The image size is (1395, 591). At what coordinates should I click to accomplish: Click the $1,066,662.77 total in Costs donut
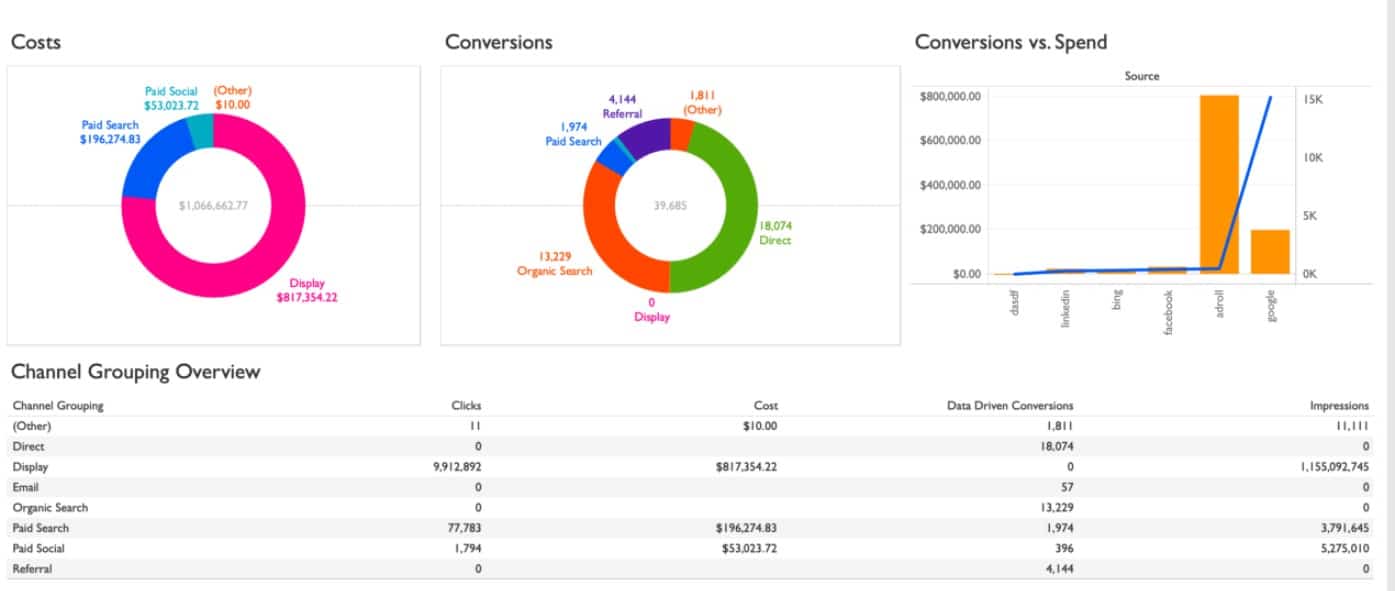click(213, 206)
